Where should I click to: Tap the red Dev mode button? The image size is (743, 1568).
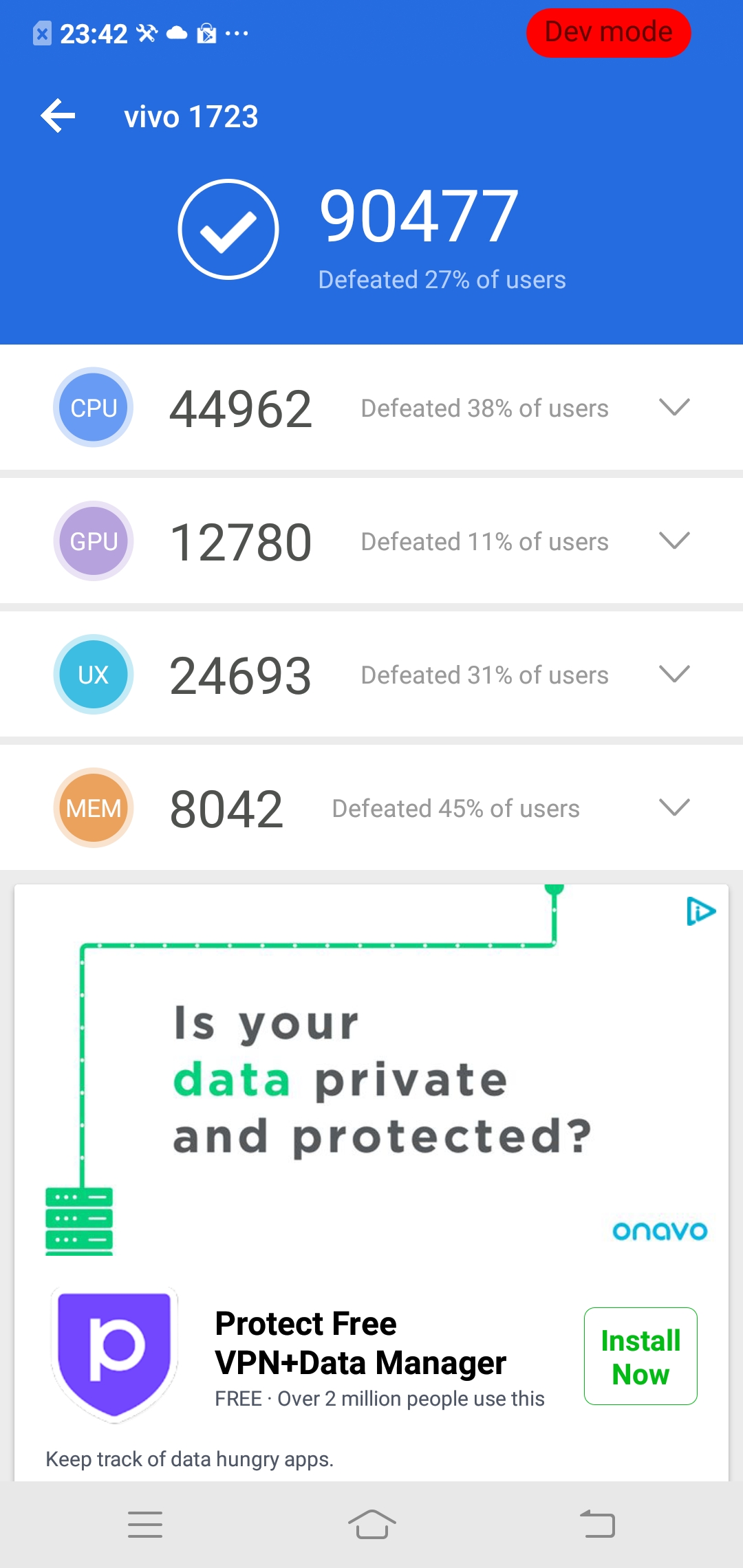point(608,32)
